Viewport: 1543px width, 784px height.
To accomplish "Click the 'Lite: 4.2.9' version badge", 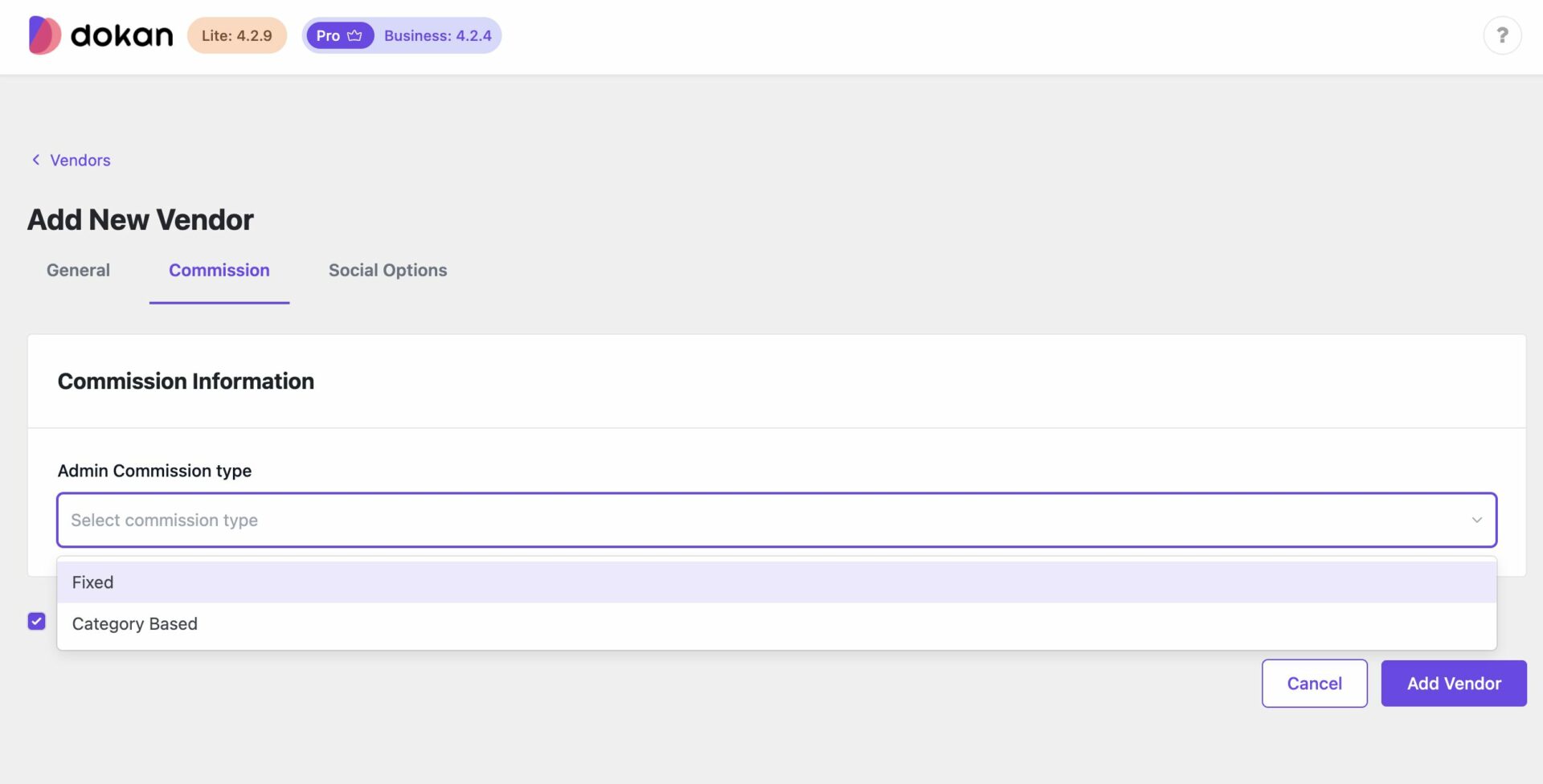I will 236,35.
